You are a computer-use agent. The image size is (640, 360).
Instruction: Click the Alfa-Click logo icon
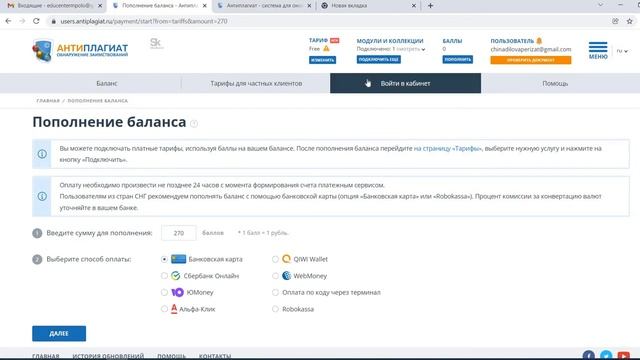(x=174, y=309)
